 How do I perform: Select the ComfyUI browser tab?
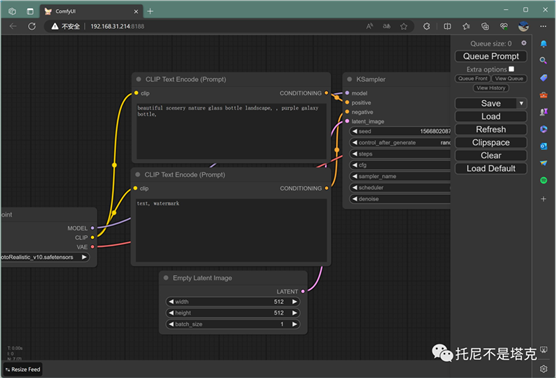click(91, 11)
